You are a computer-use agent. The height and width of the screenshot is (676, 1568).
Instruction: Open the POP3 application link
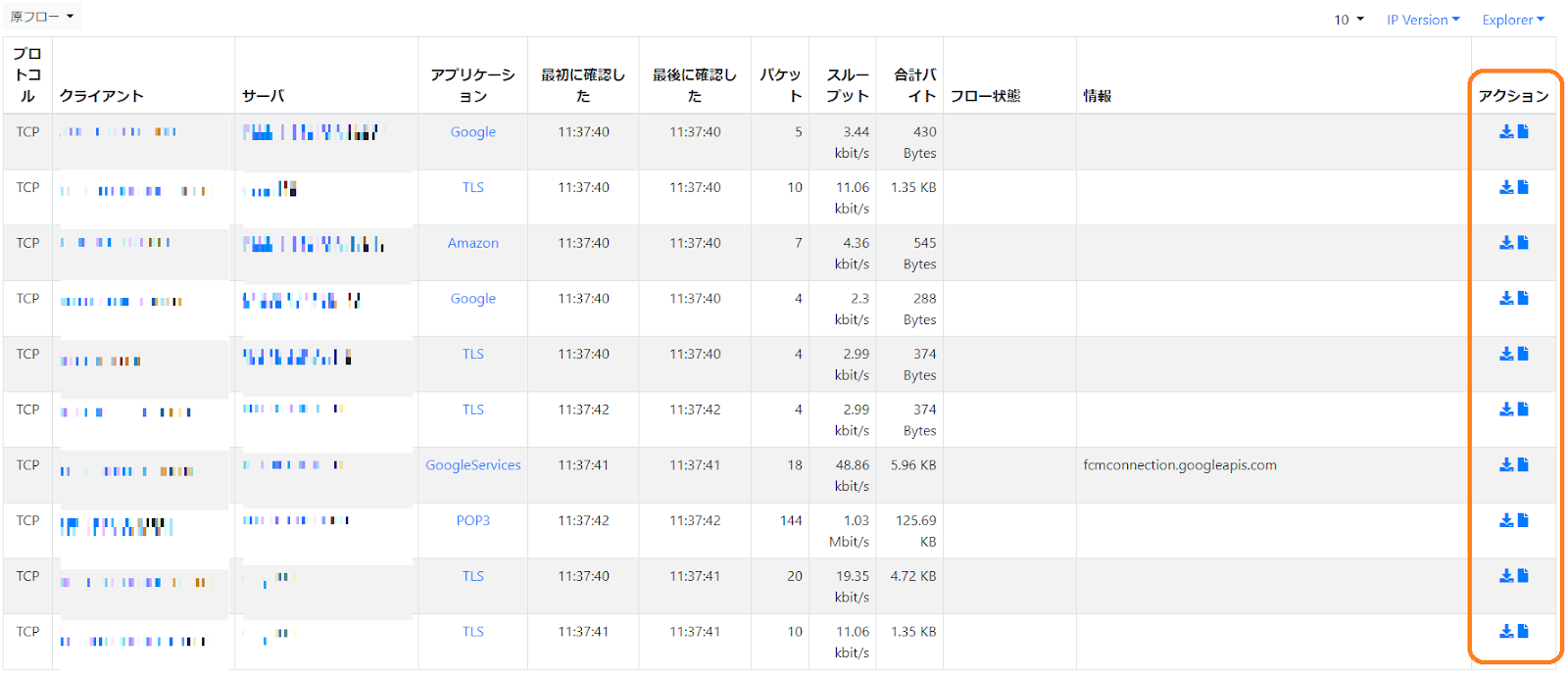point(472,520)
